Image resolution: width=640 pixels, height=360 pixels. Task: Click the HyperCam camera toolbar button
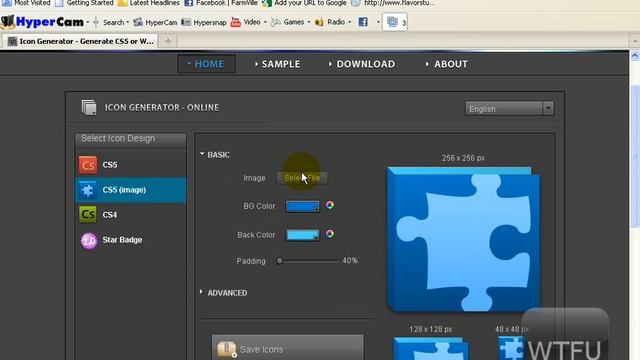click(x=155, y=22)
